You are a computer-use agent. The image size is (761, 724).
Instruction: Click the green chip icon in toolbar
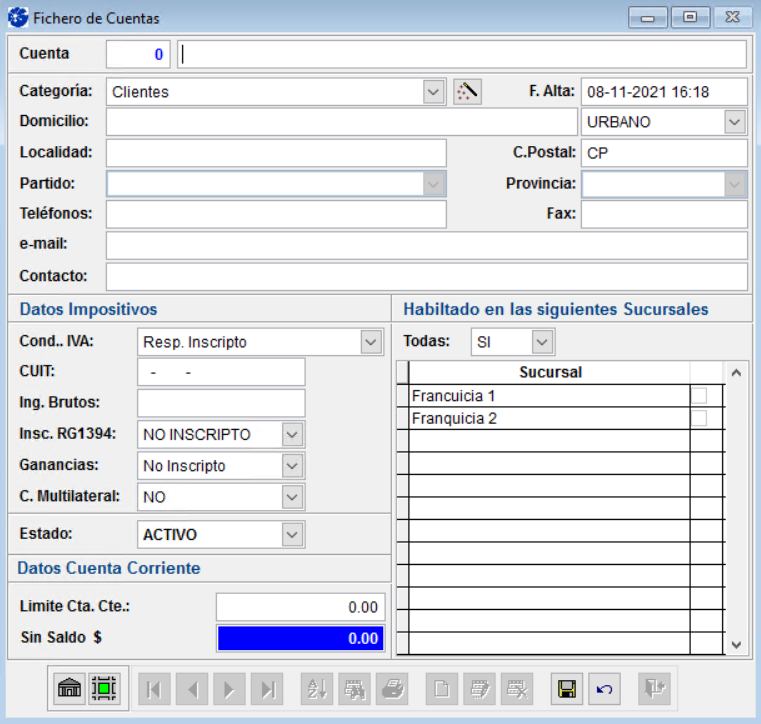point(104,688)
